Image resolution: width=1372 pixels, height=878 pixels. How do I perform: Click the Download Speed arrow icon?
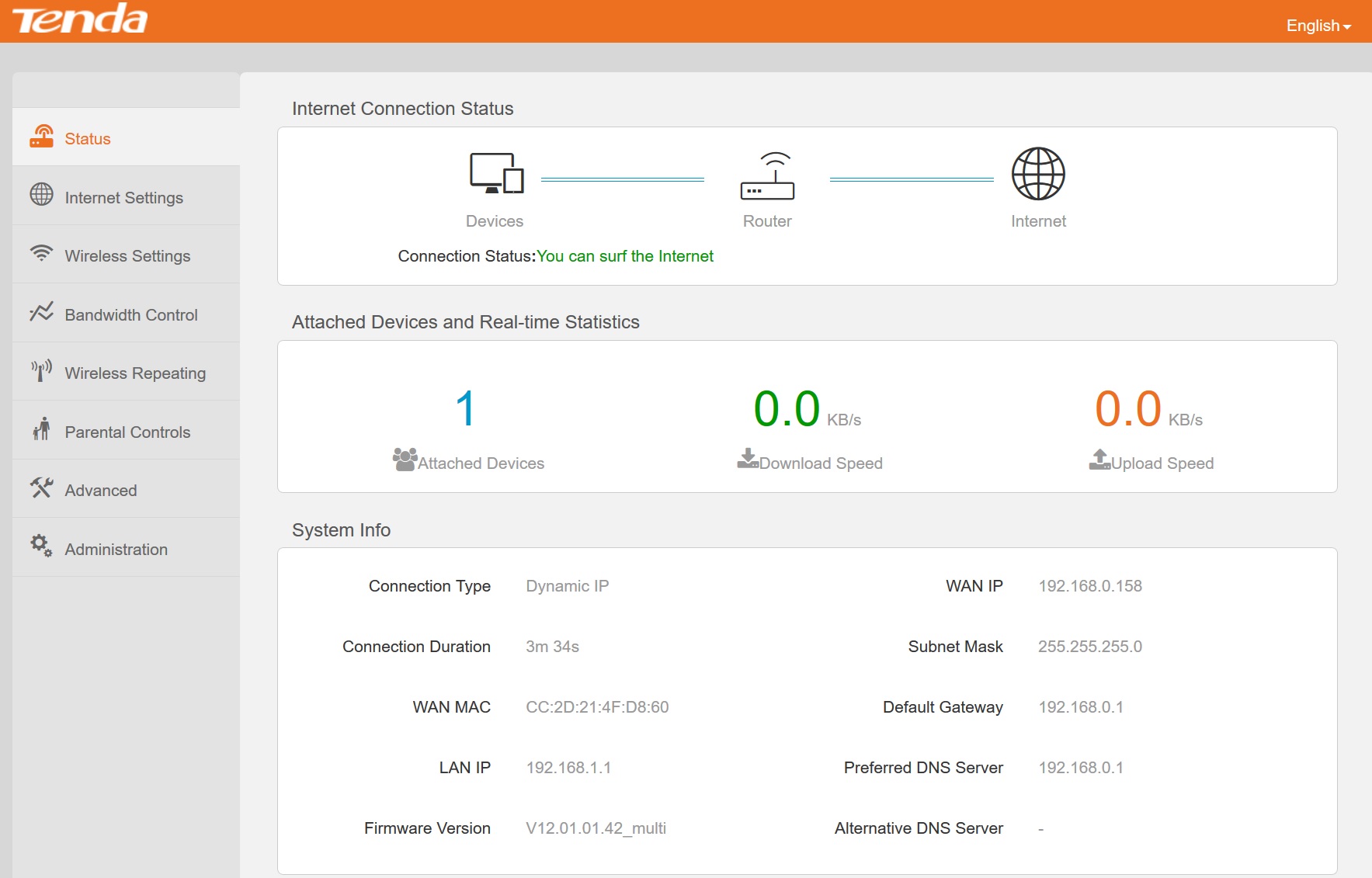pos(748,459)
